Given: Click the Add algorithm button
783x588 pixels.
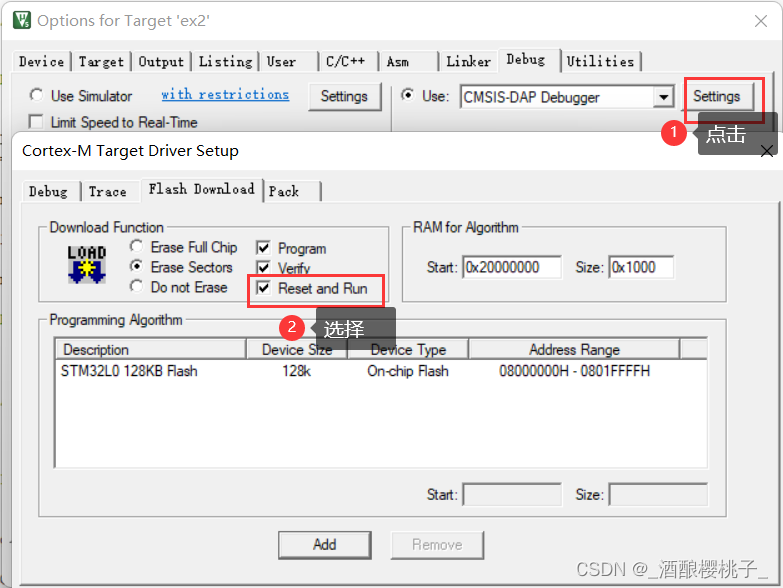Looking at the screenshot, I should pos(325,545).
